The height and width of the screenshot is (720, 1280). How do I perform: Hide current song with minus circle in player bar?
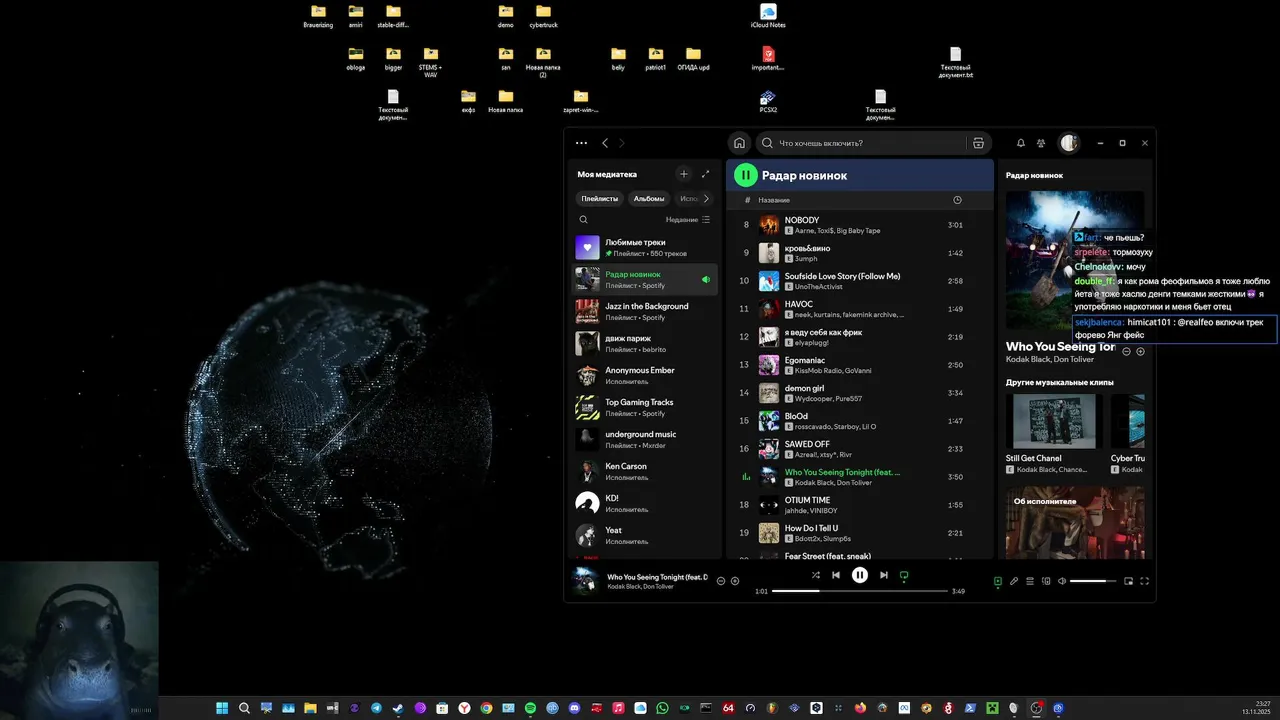[721, 581]
